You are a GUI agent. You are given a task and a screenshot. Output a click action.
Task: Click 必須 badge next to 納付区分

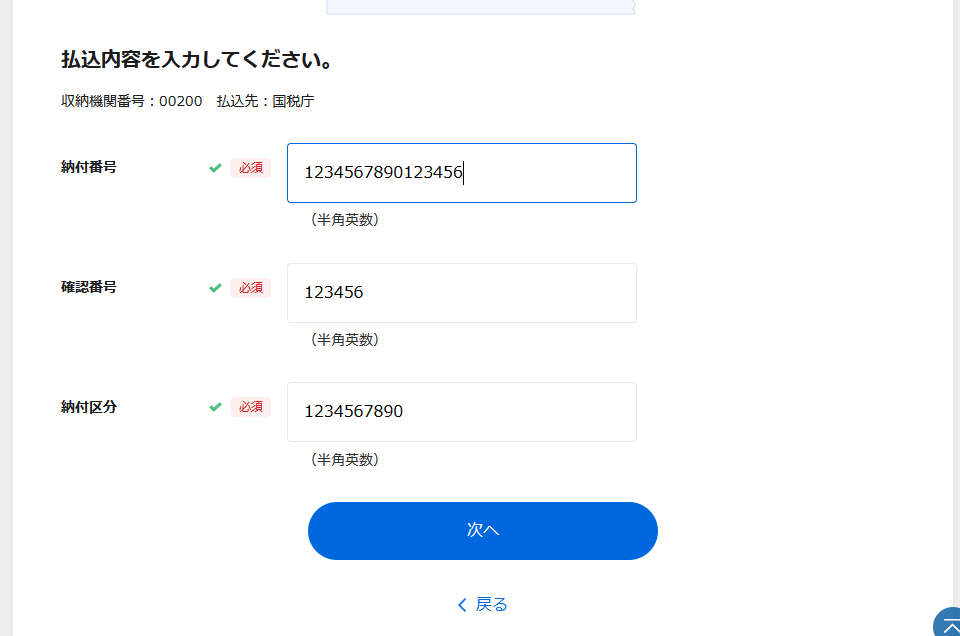pyautogui.click(x=250, y=407)
